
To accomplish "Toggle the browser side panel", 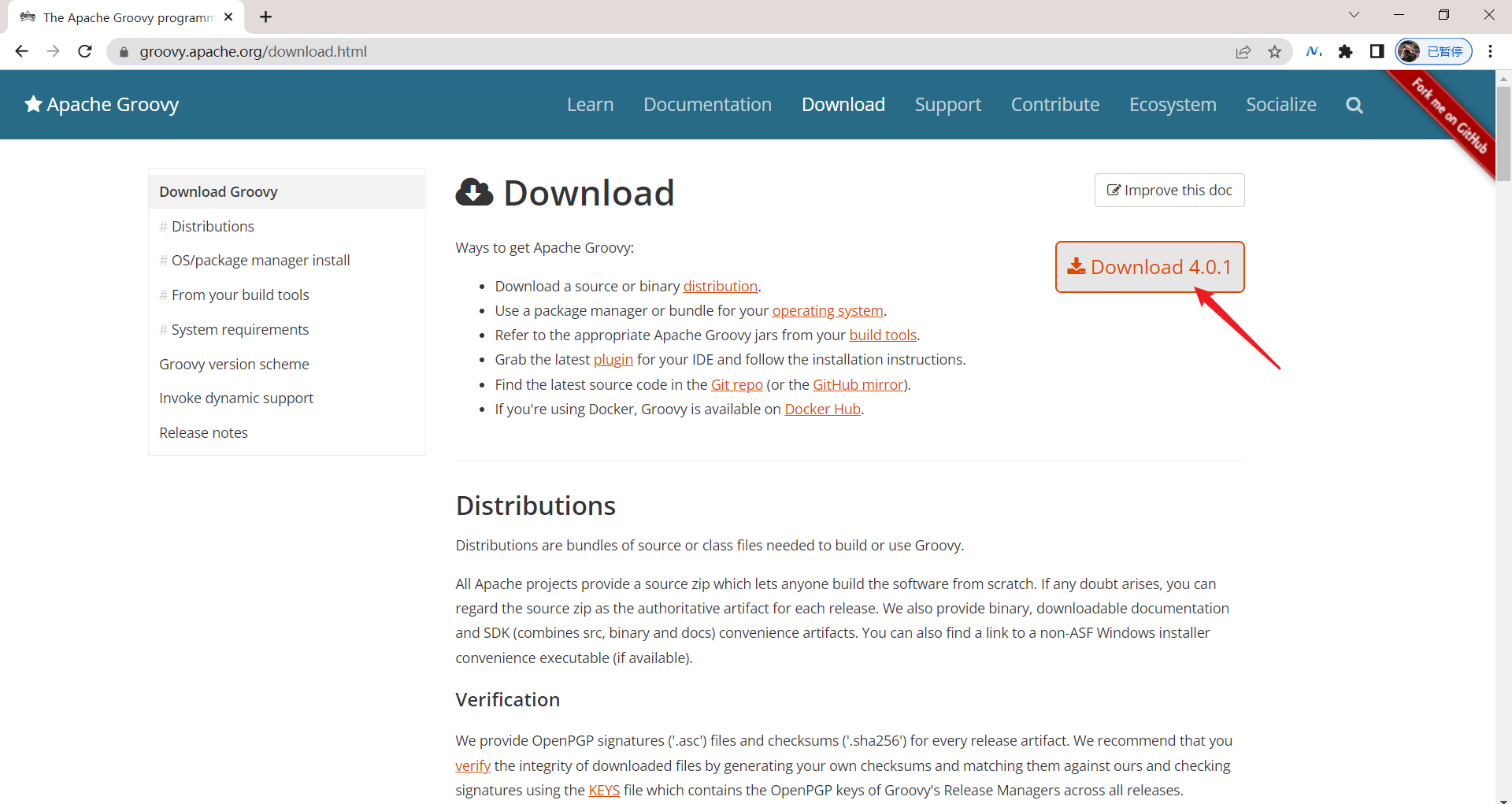I will [x=1377, y=51].
